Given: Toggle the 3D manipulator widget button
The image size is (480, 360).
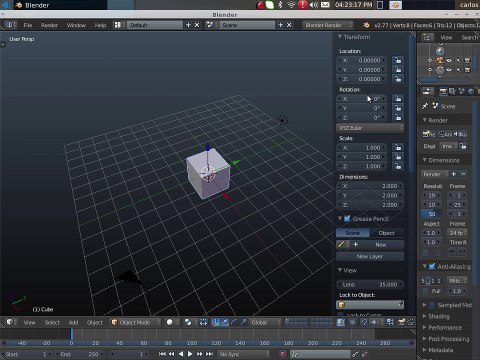Looking at the screenshot, I should [x=216, y=322].
